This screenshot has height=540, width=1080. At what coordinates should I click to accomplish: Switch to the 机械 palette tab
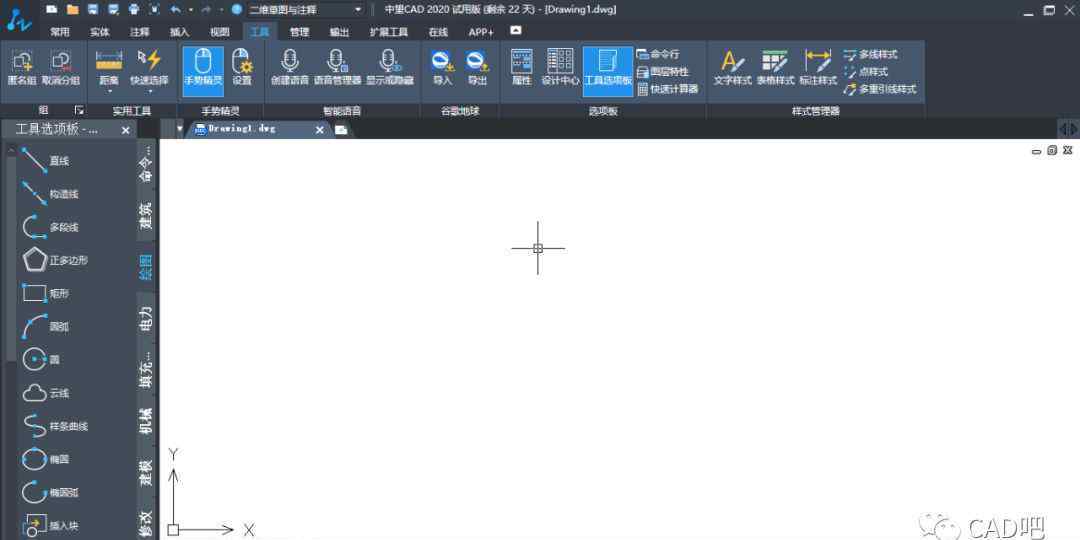(146, 420)
